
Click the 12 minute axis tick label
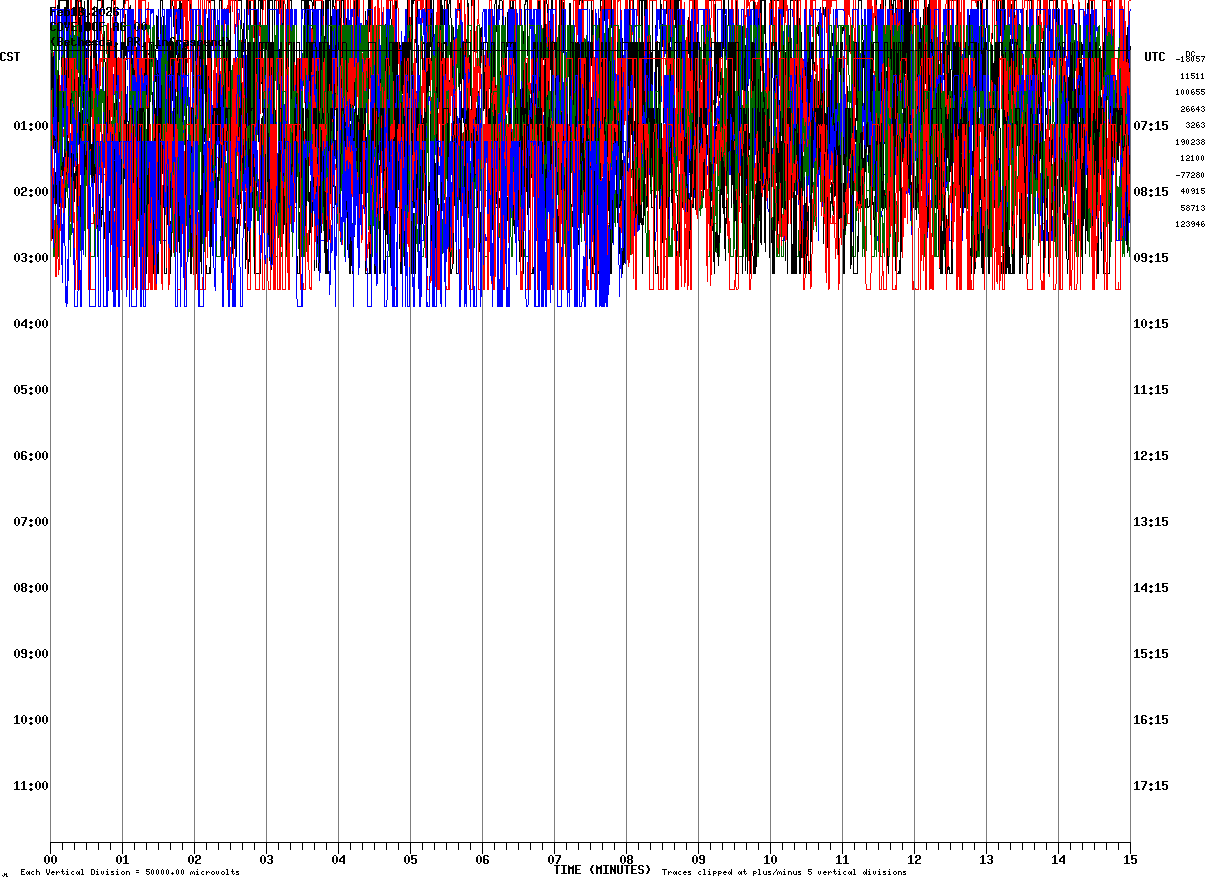pos(914,860)
